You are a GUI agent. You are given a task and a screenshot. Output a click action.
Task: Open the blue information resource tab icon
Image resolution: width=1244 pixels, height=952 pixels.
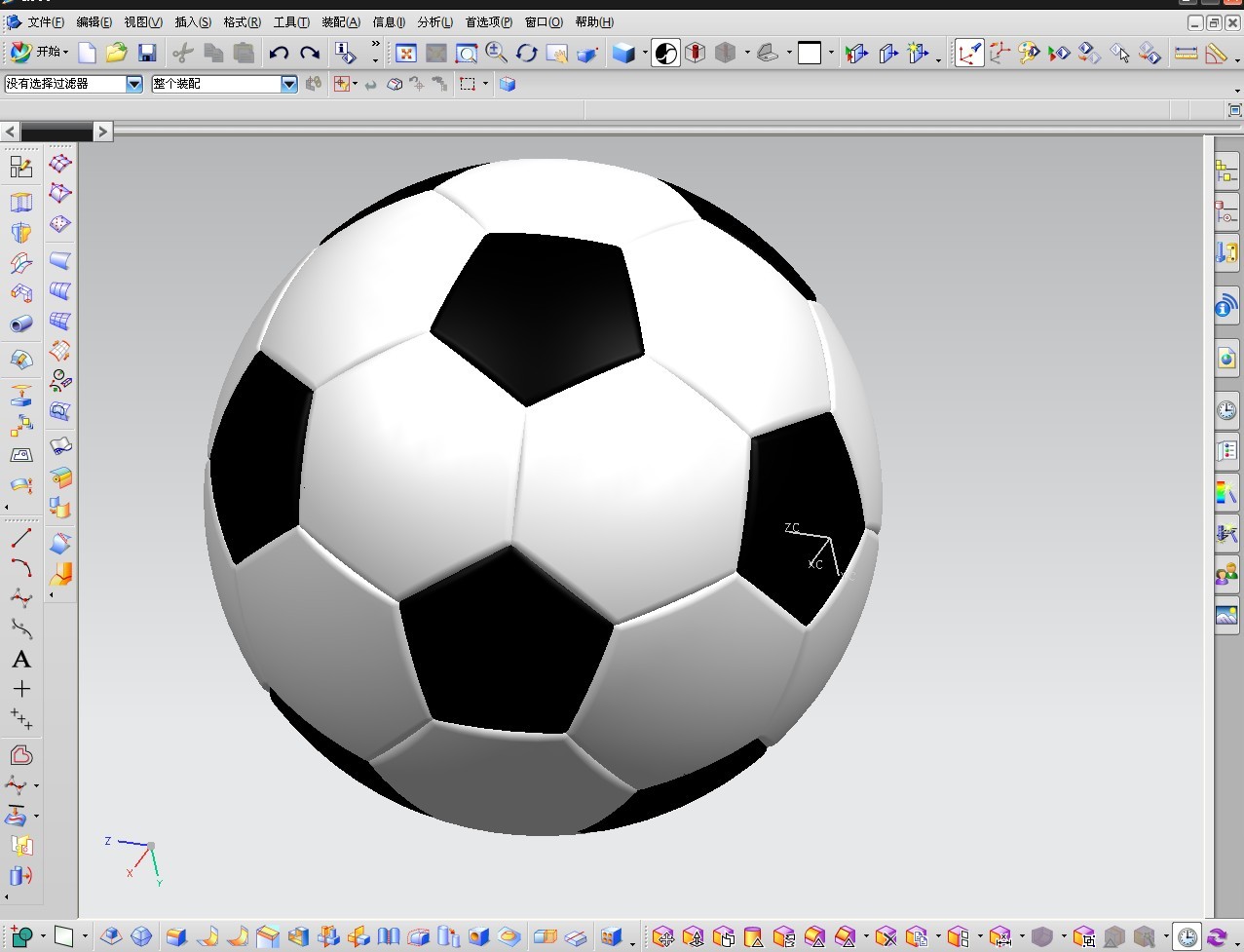pyautogui.click(x=1226, y=307)
